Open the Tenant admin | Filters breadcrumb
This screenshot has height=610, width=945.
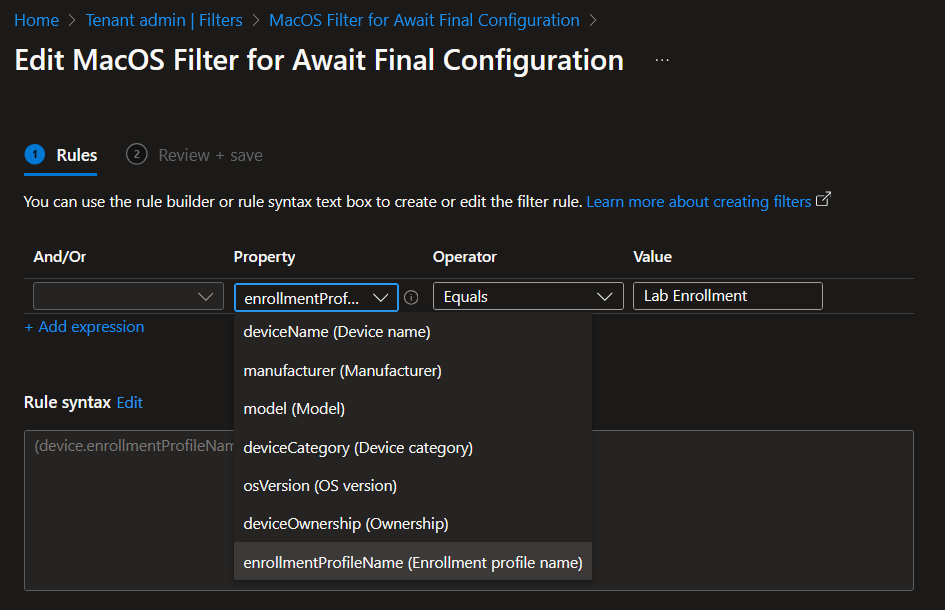click(x=164, y=20)
